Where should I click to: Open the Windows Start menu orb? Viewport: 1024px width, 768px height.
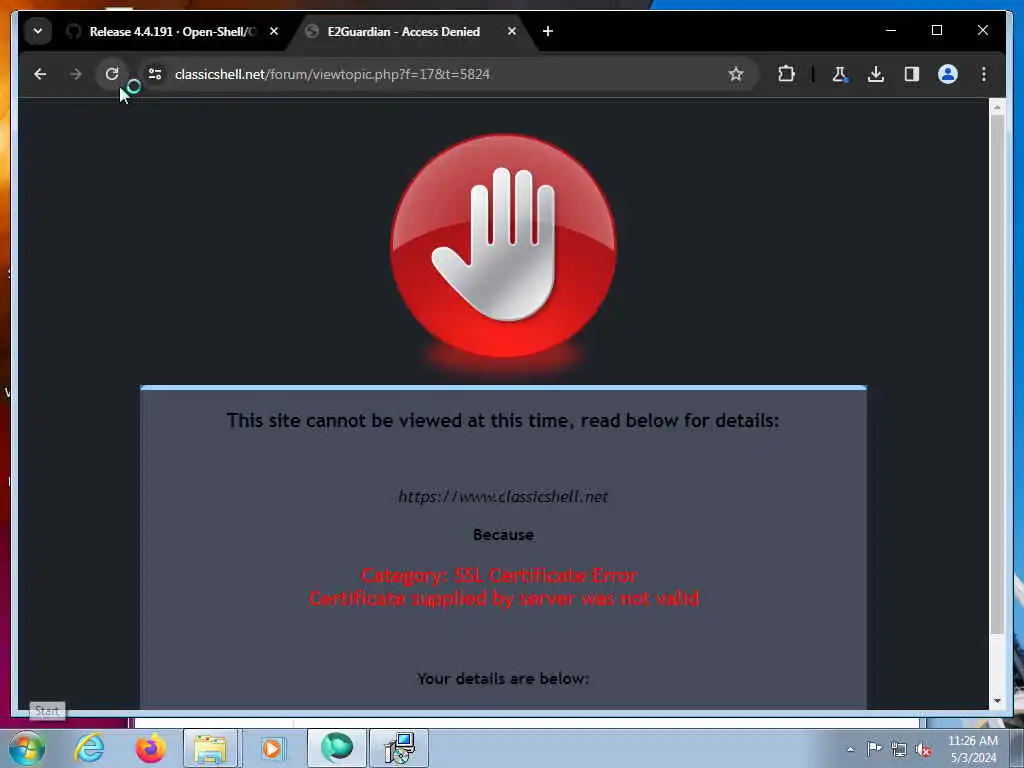[26, 748]
